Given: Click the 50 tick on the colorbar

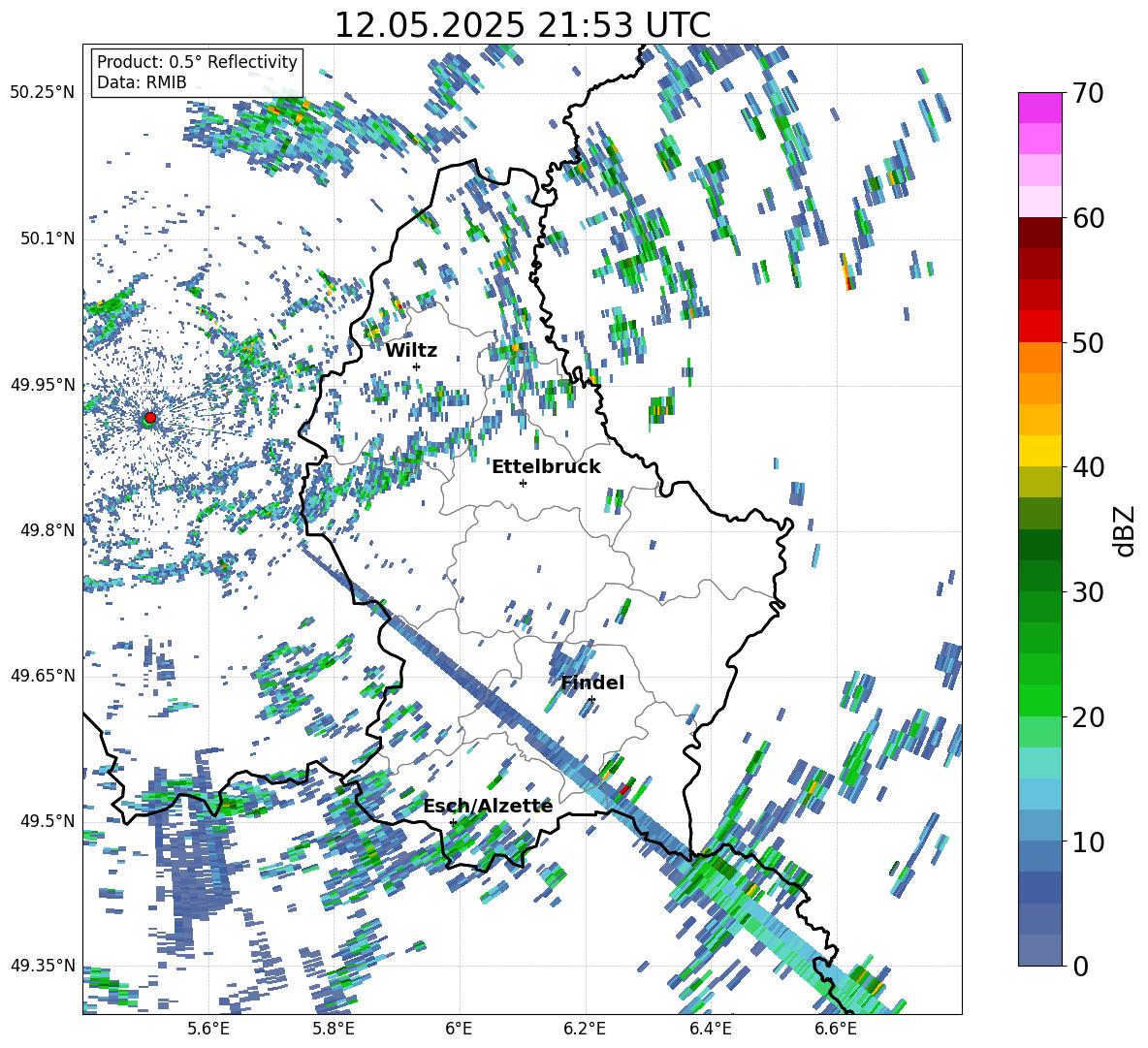Looking at the screenshot, I should 1087,342.
